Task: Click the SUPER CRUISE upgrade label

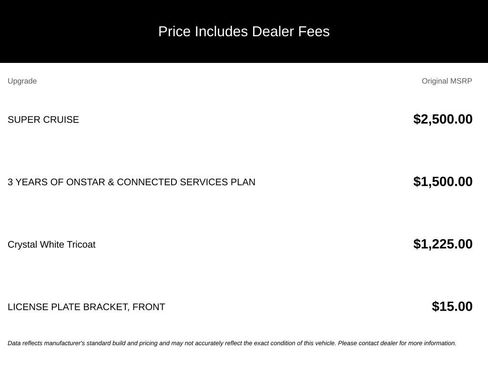Action: [x=43, y=119]
